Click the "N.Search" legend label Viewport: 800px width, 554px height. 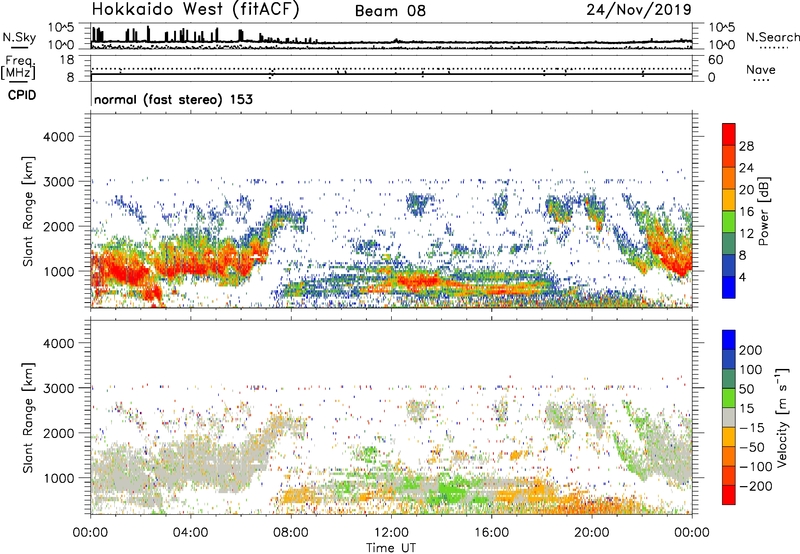coord(772,37)
